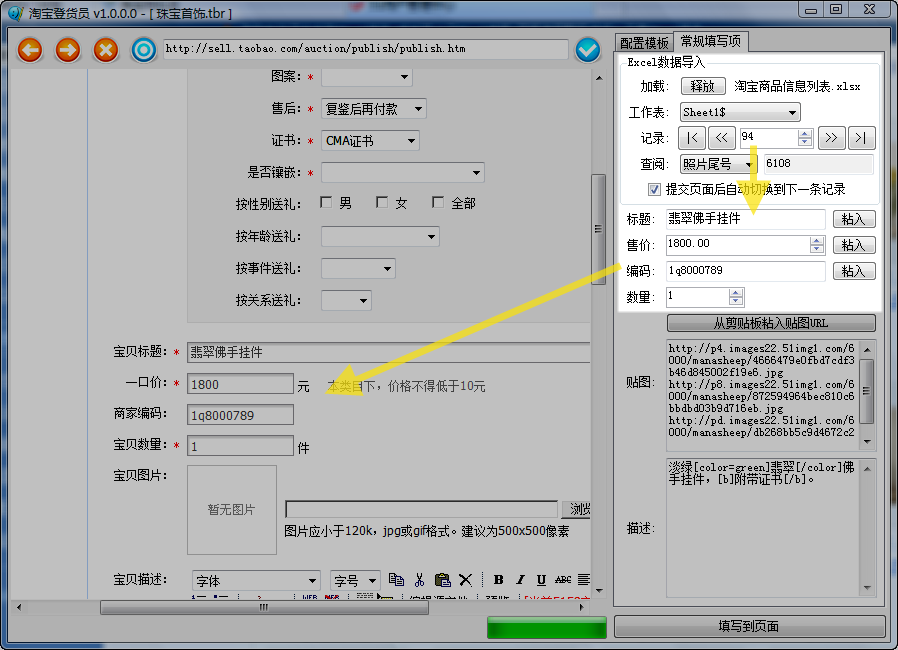Click 粘入 button next to 编码
The image size is (898, 650).
point(853,271)
